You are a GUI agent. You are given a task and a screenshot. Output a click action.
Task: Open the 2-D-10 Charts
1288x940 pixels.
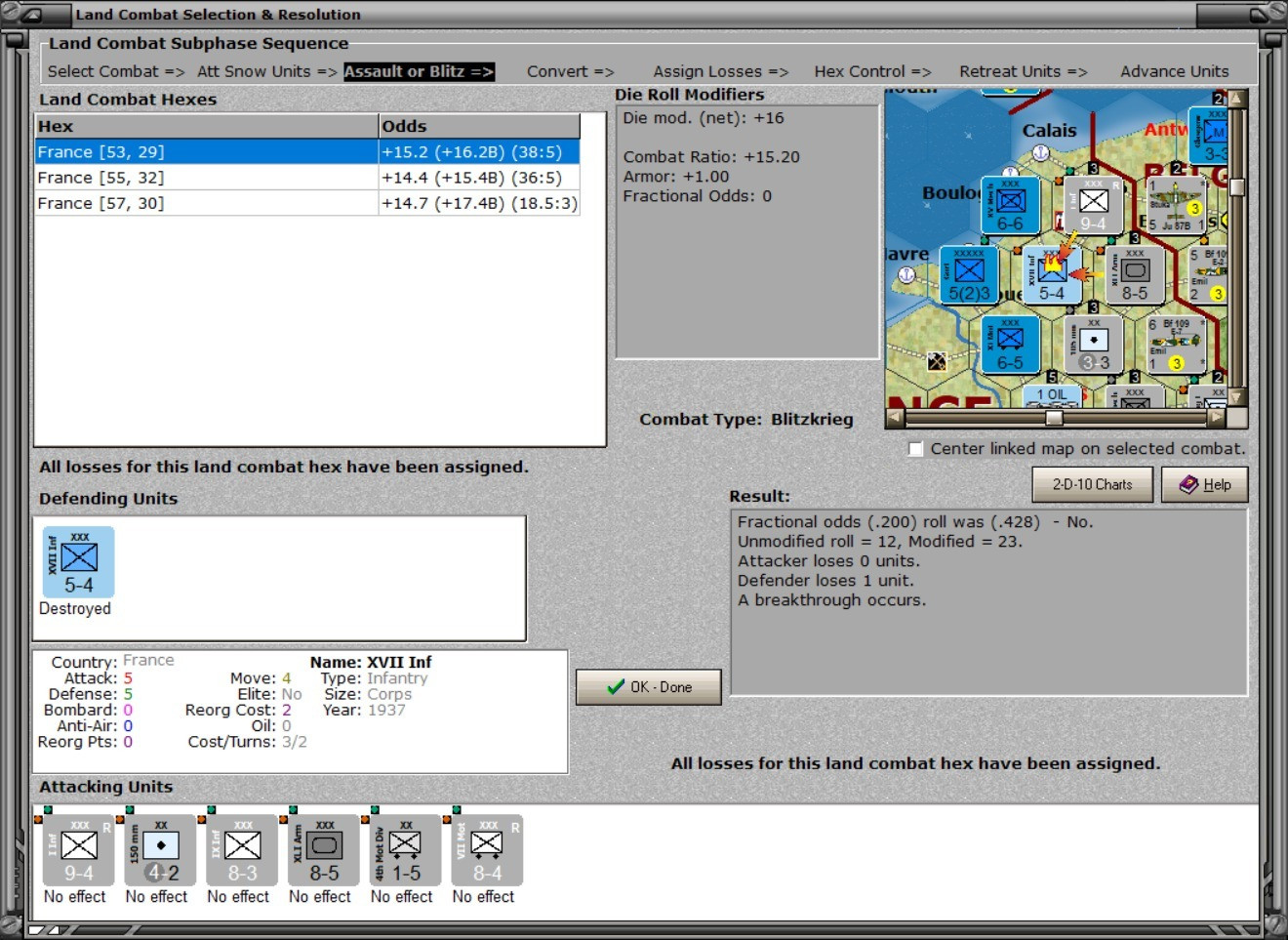point(1093,484)
